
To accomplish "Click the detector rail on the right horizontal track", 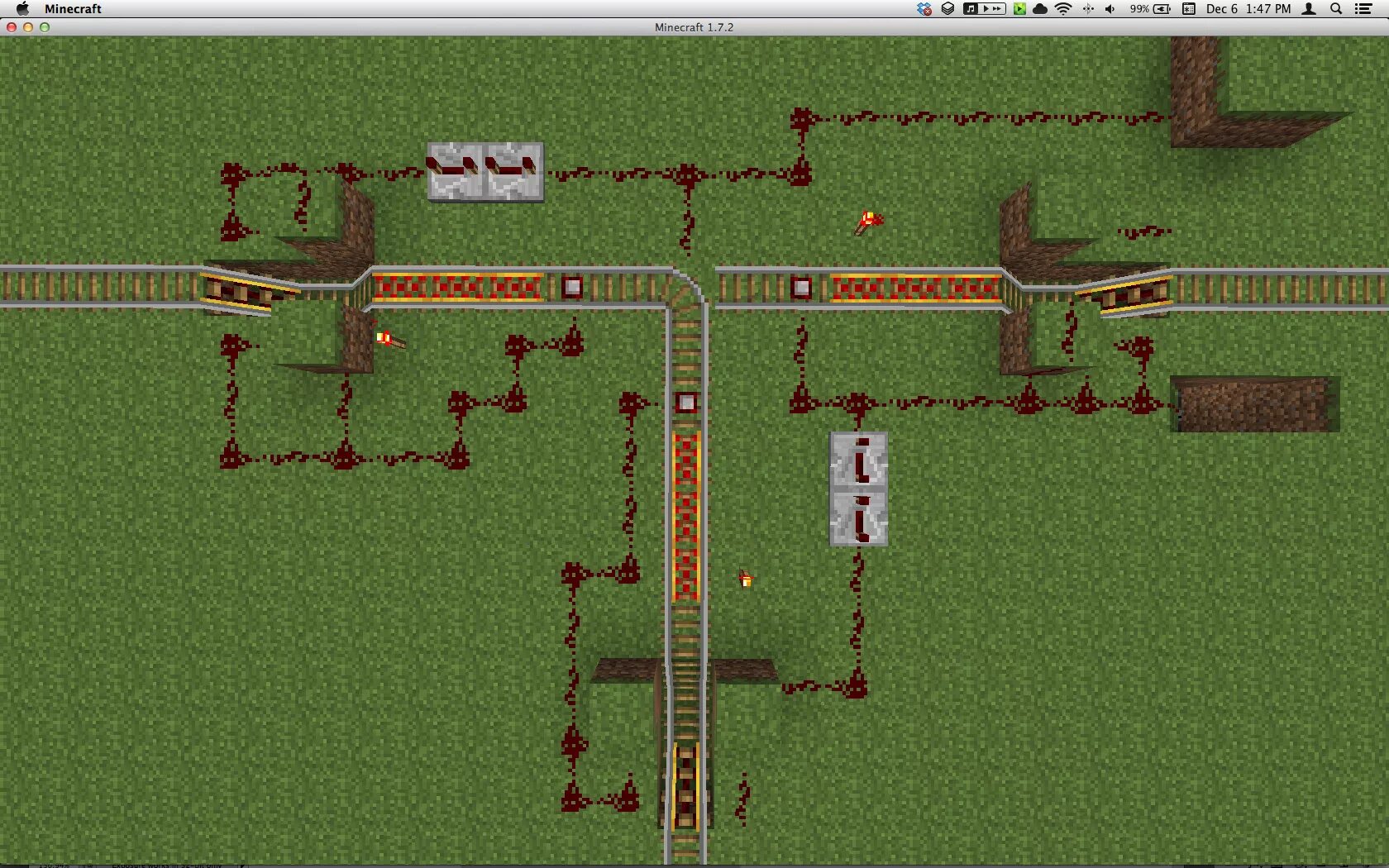I will click(801, 288).
